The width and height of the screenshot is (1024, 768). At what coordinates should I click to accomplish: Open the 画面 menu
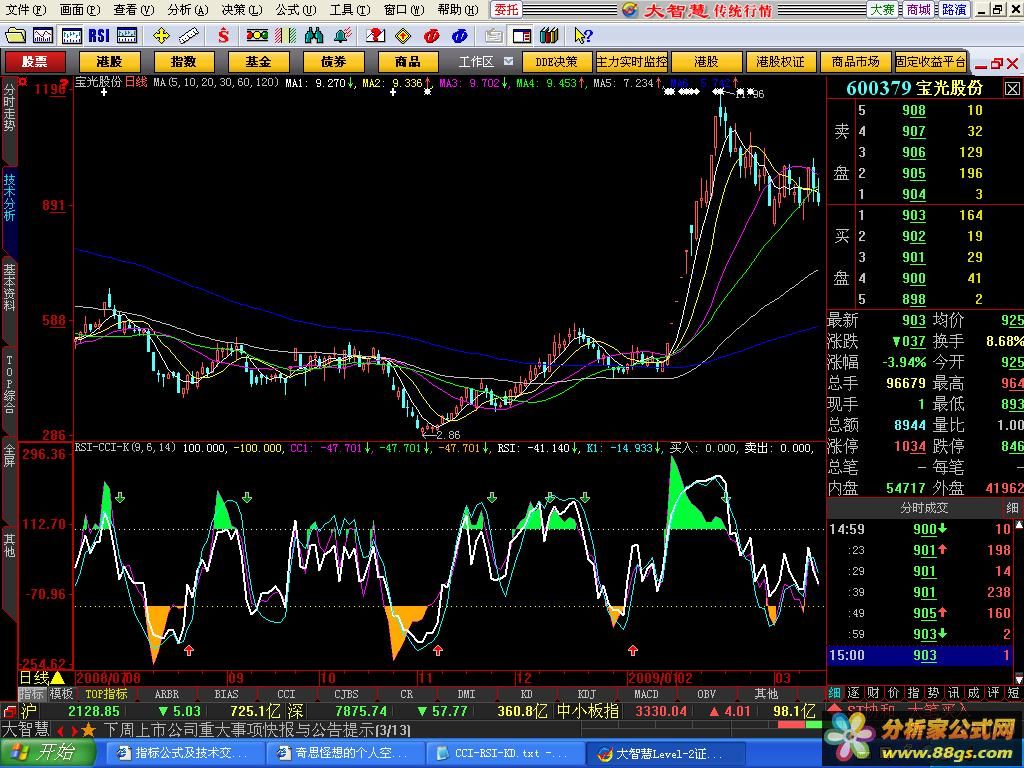[x=80, y=10]
